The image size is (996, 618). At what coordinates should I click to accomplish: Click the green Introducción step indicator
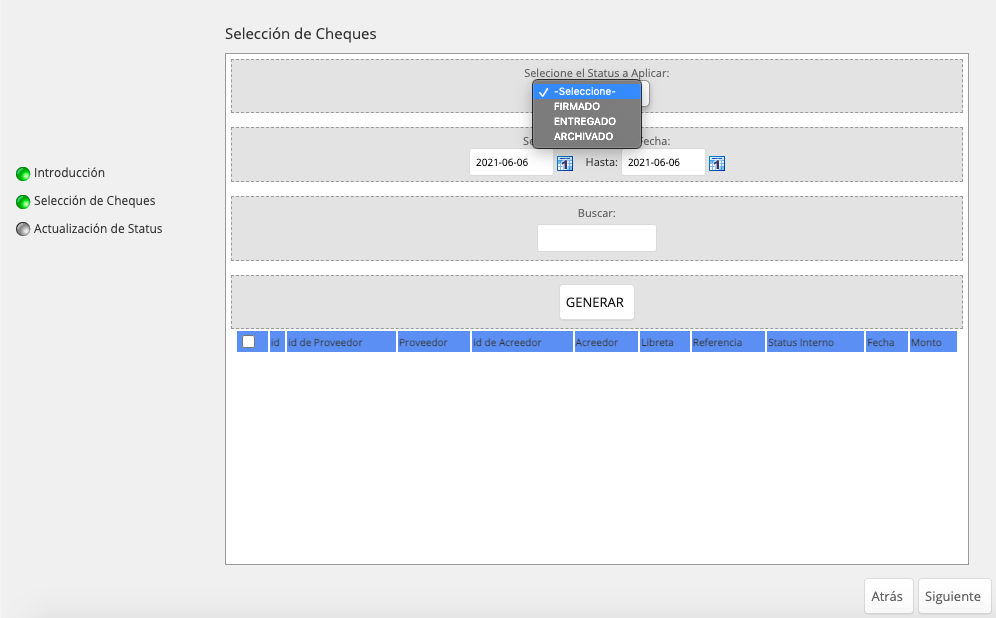[23, 173]
